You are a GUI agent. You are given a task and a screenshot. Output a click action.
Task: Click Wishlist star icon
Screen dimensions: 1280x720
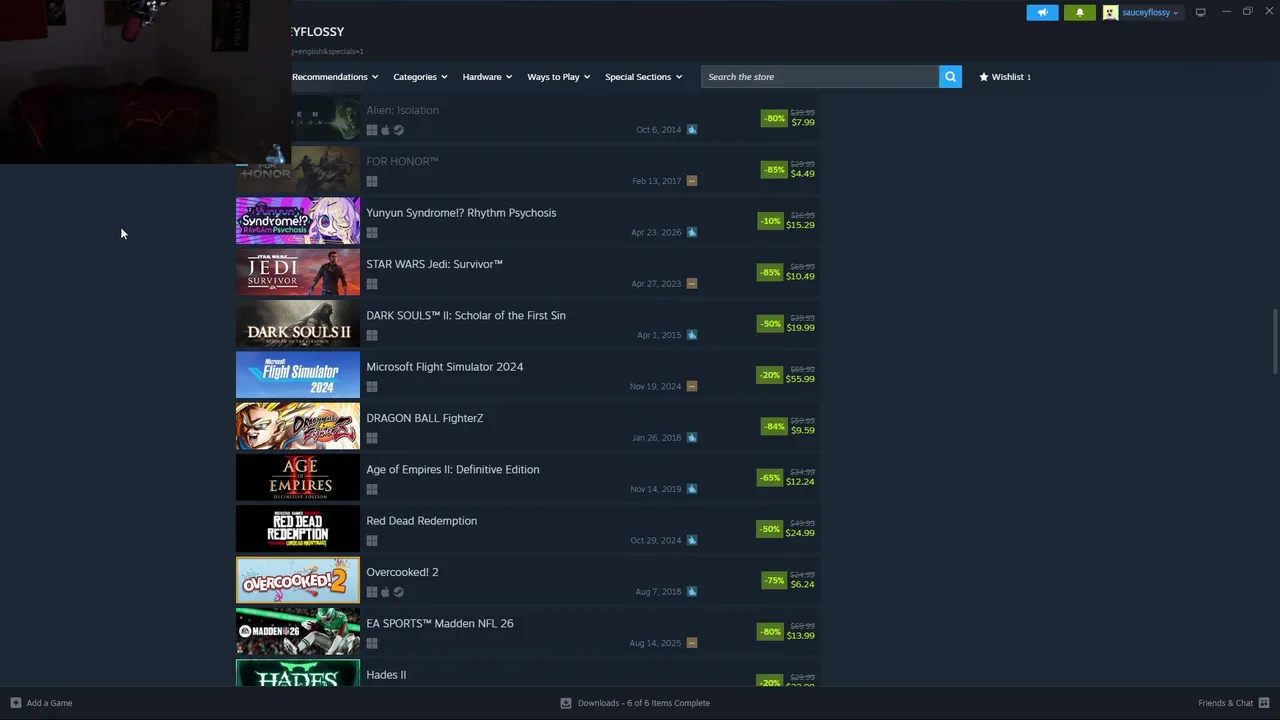click(984, 76)
